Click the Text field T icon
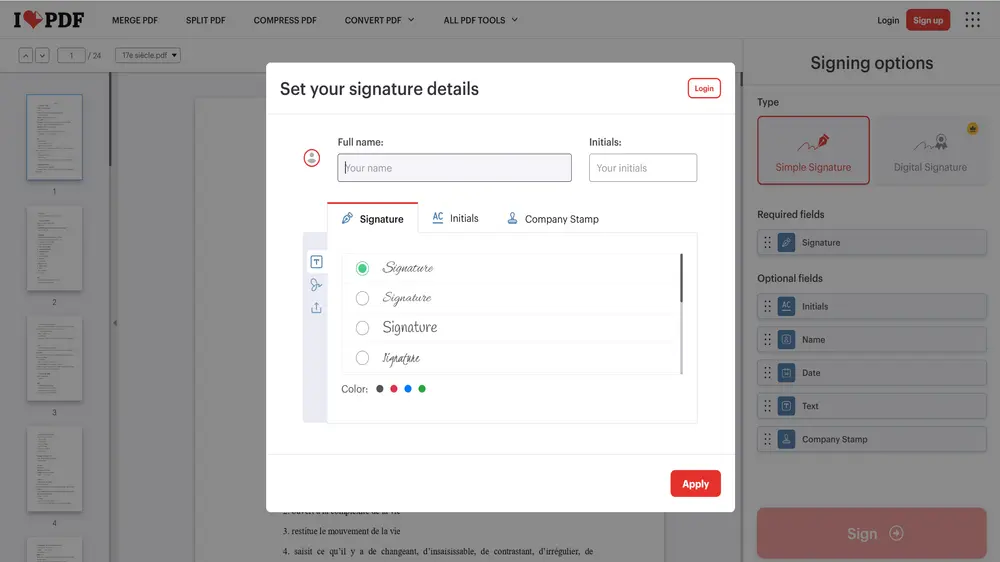 786,406
